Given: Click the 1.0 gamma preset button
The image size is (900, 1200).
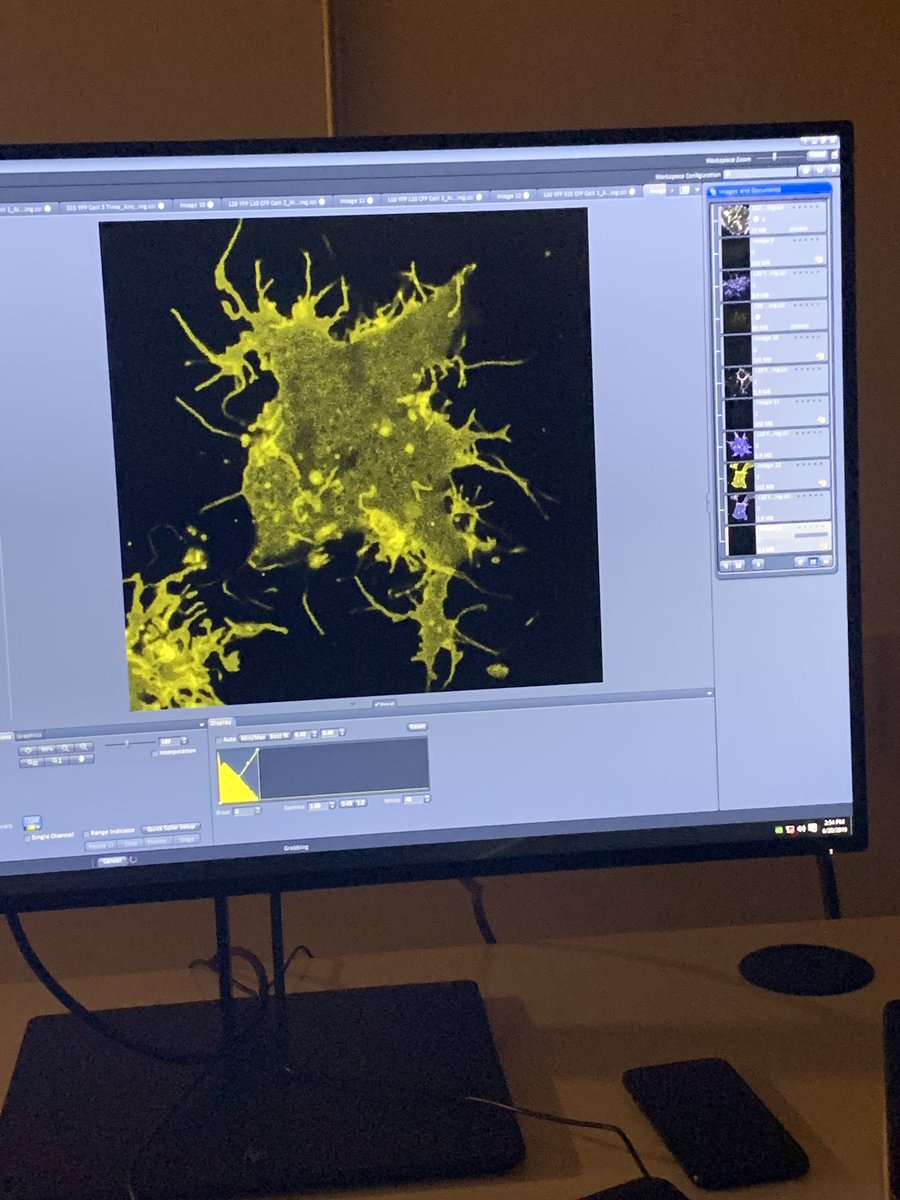Looking at the screenshot, I should click(361, 802).
